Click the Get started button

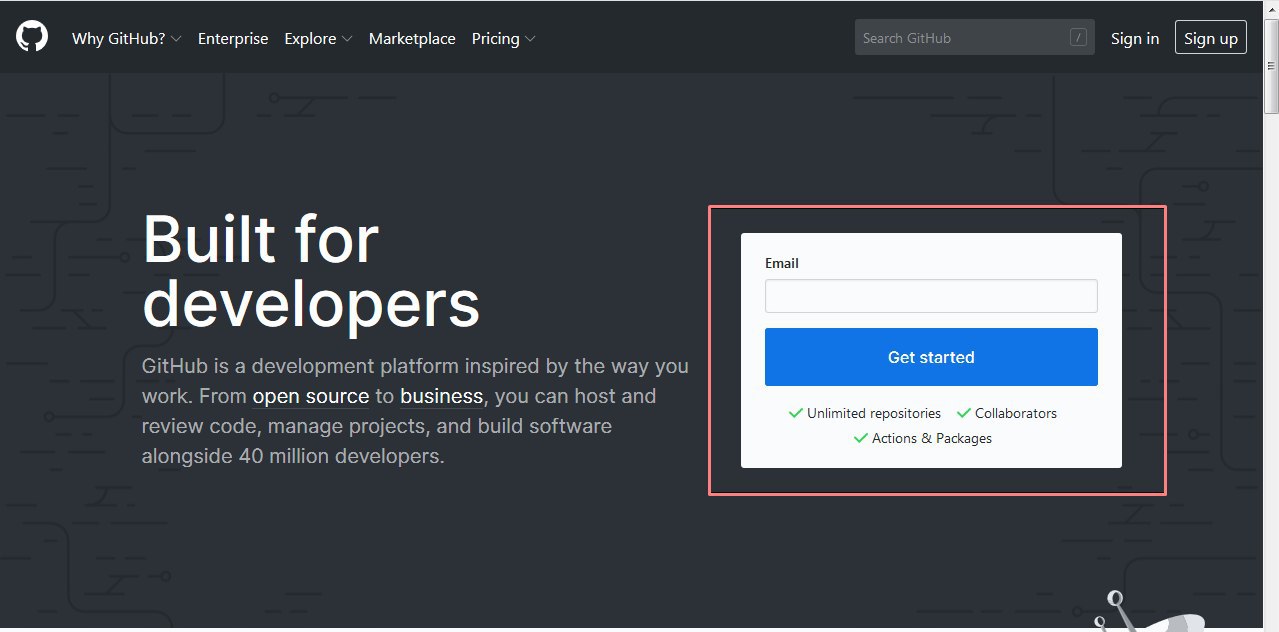pyautogui.click(x=931, y=357)
